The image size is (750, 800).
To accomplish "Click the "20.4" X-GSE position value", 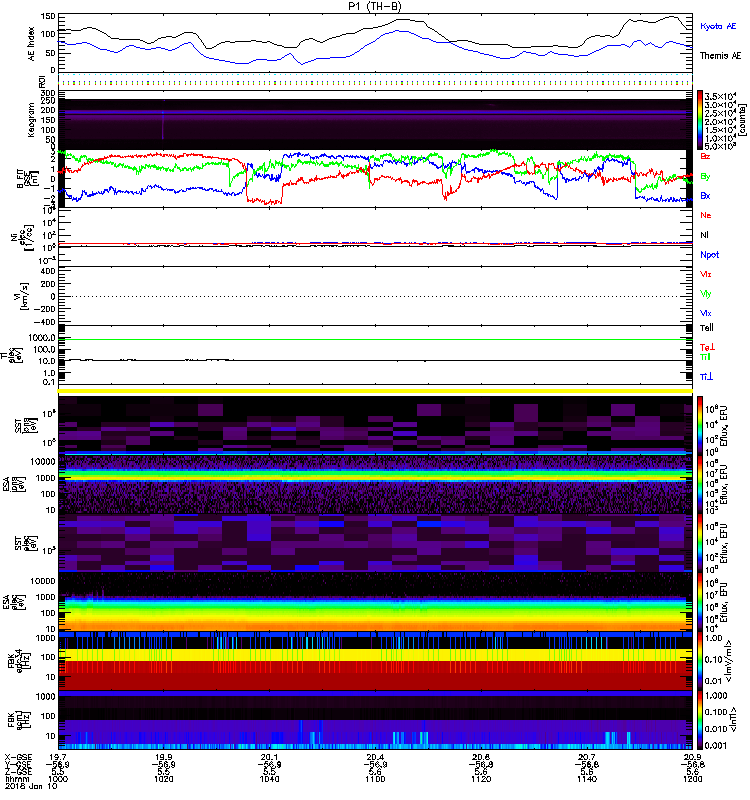I will point(375,757).
